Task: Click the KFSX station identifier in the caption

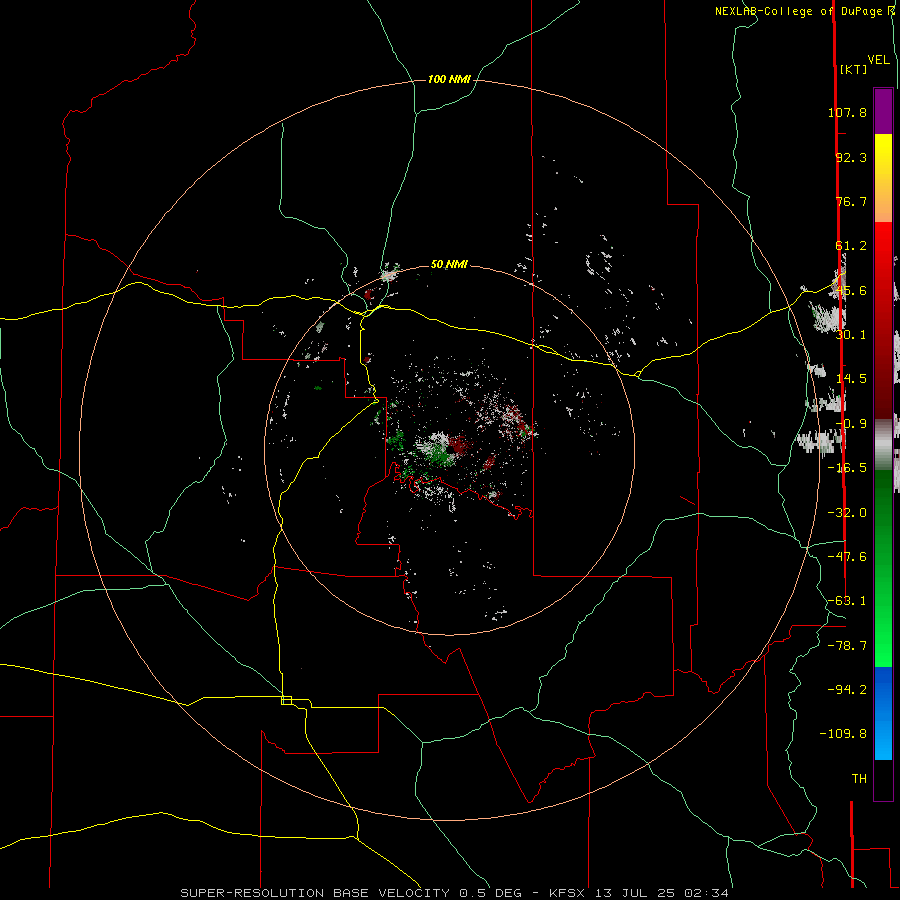Action: (x=568, y=893)
